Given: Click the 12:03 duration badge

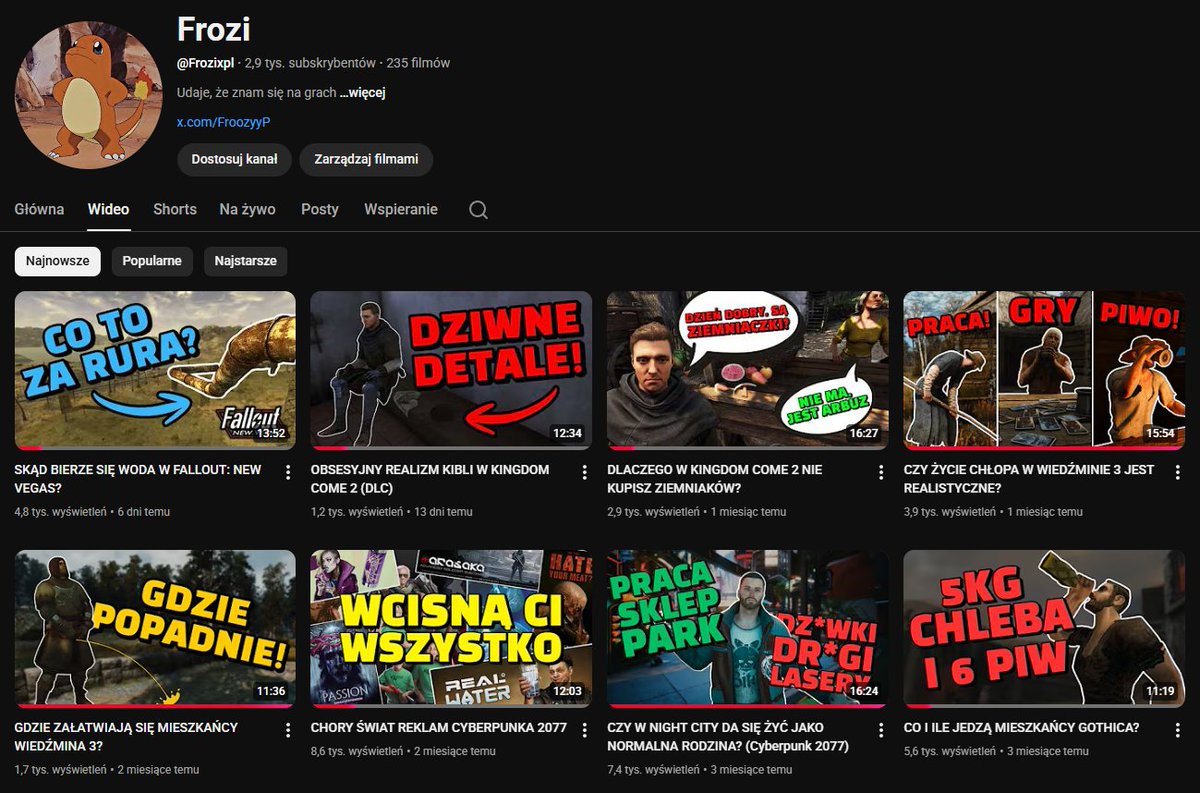Looking at the screenshot, I should click(x=567, y=692).
